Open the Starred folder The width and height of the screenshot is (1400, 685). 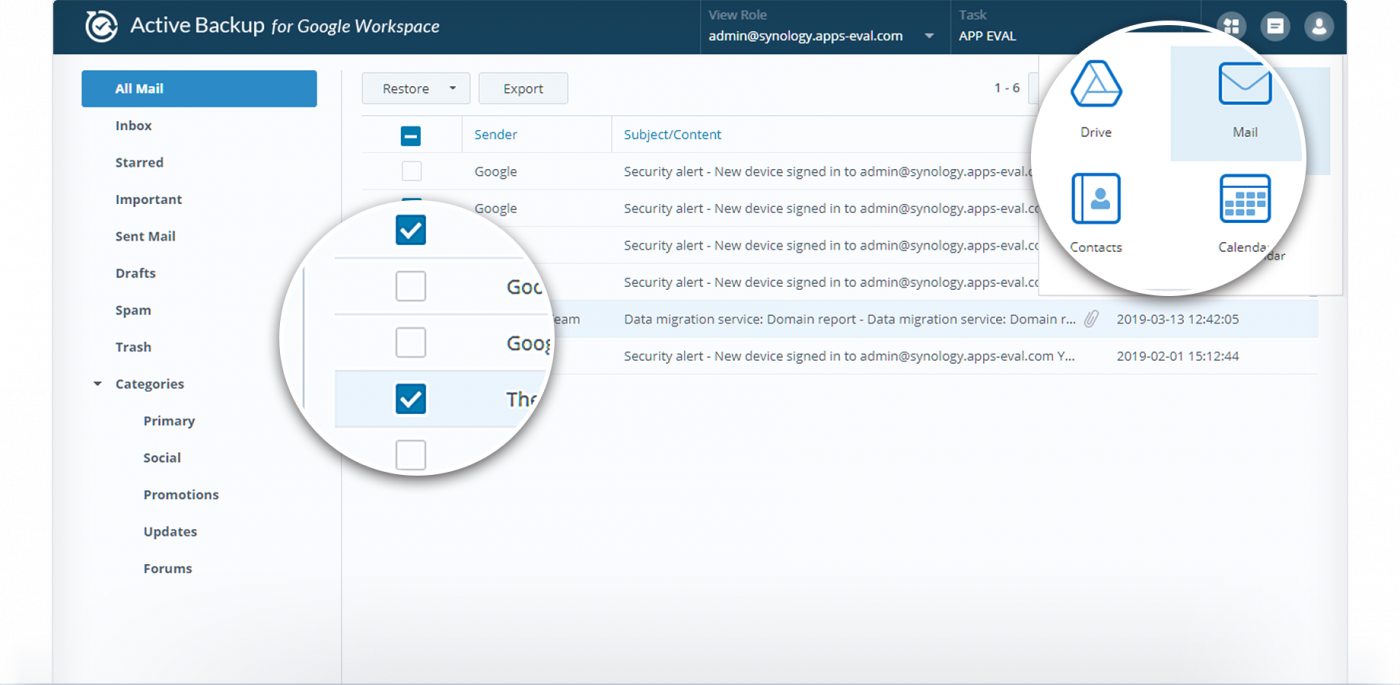click(x=139, y=162)
